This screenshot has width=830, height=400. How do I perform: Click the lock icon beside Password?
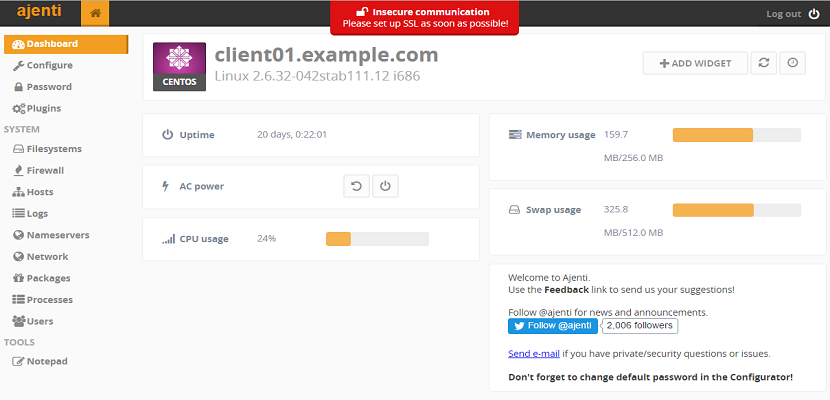tap(19, 87)
